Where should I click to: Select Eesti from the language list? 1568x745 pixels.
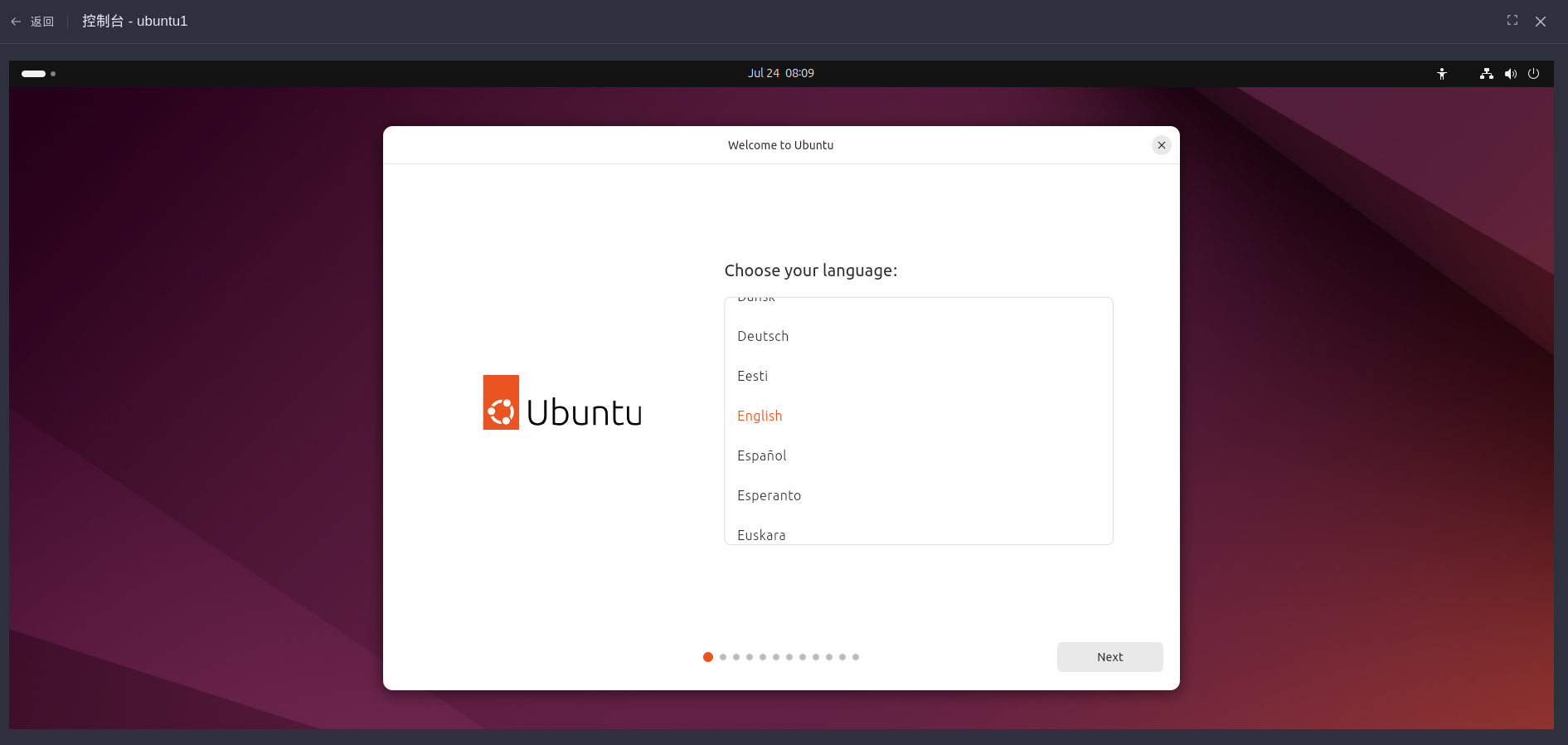click(x=919, y=376)
